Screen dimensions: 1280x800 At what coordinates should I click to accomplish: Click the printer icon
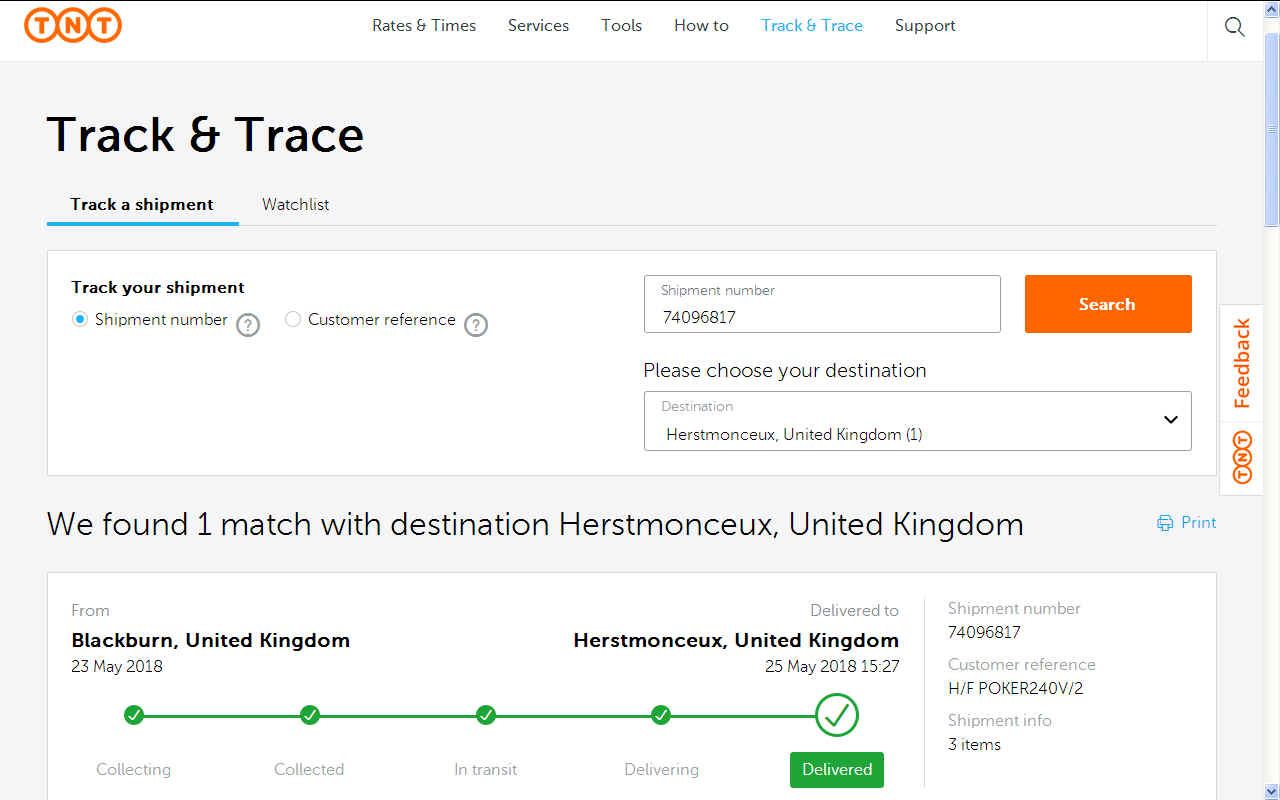tap(1165, 523)
